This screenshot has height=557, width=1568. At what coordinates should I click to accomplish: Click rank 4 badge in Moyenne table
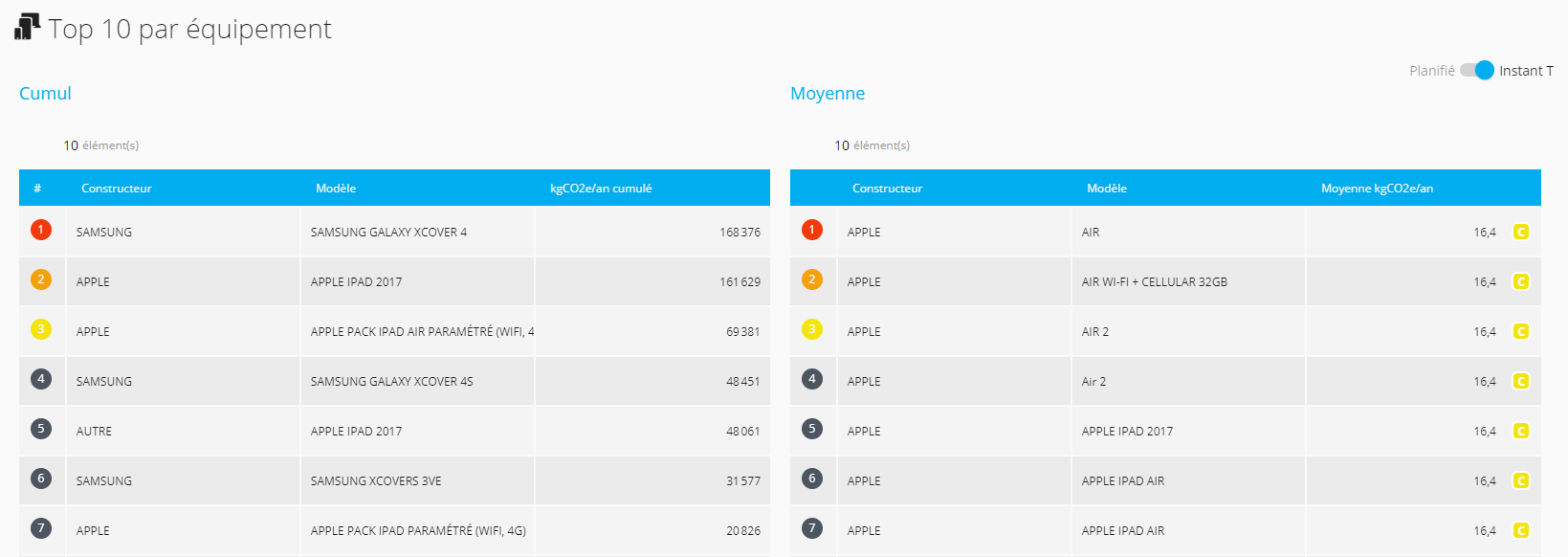click(x=812, y=379)
